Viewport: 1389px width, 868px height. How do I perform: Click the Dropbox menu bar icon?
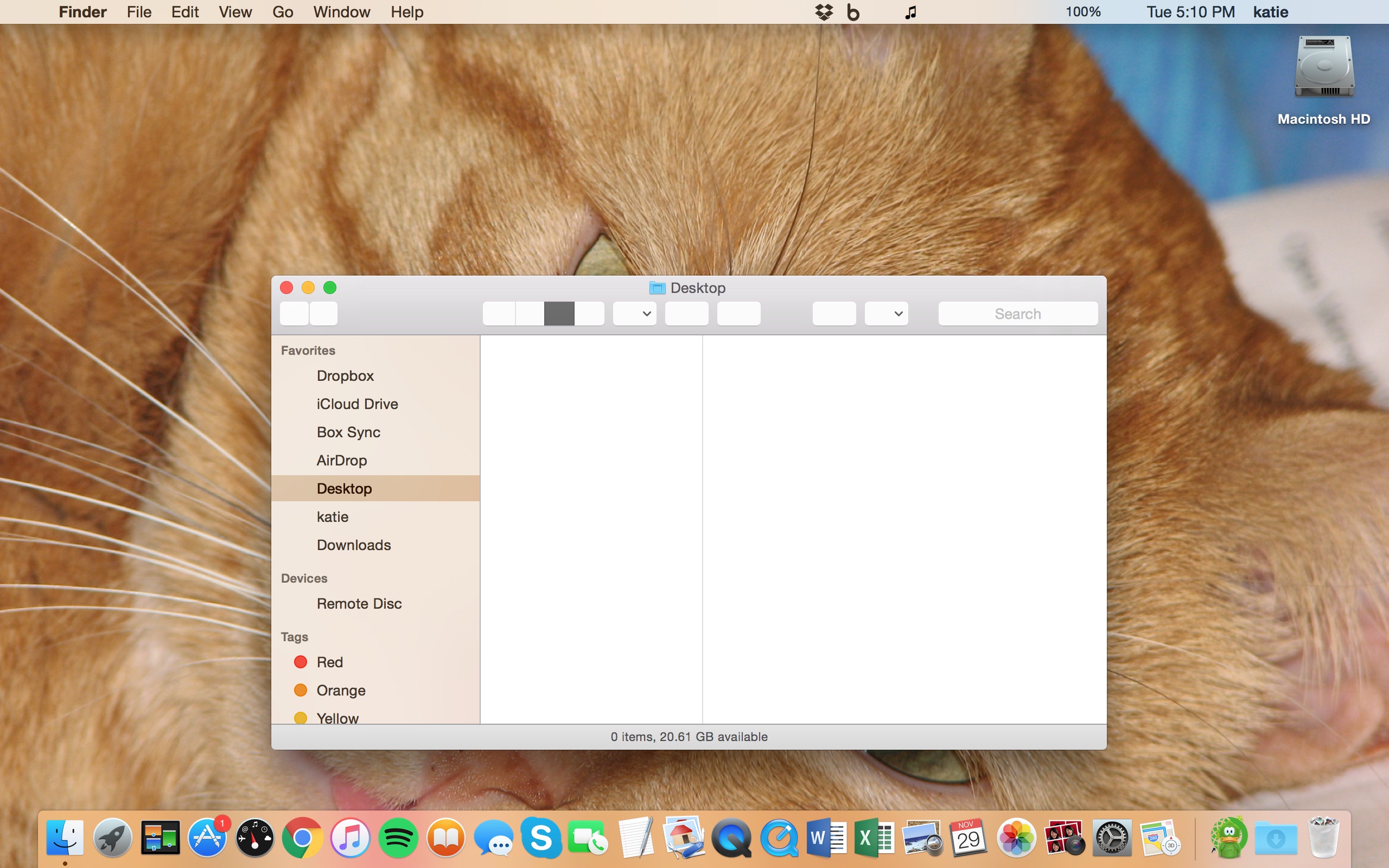[824, 12]
